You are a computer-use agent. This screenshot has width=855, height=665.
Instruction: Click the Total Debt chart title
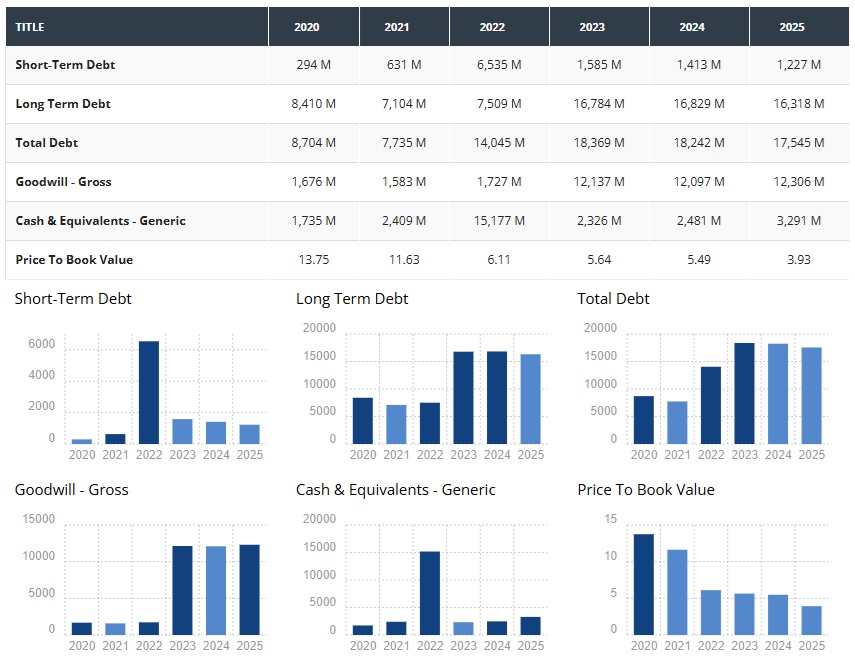[613, 299]
